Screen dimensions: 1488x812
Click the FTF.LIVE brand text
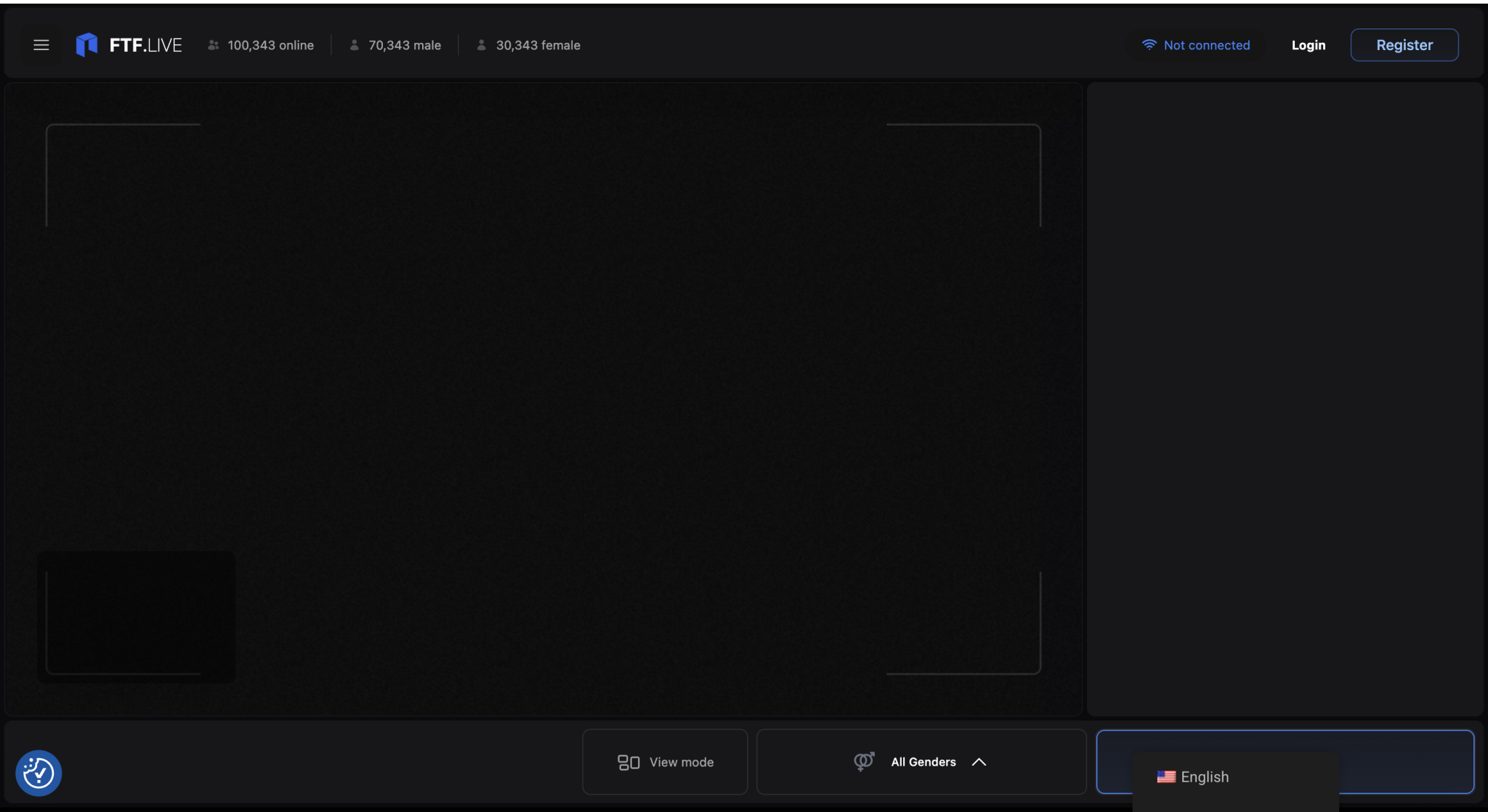[146, 45]
